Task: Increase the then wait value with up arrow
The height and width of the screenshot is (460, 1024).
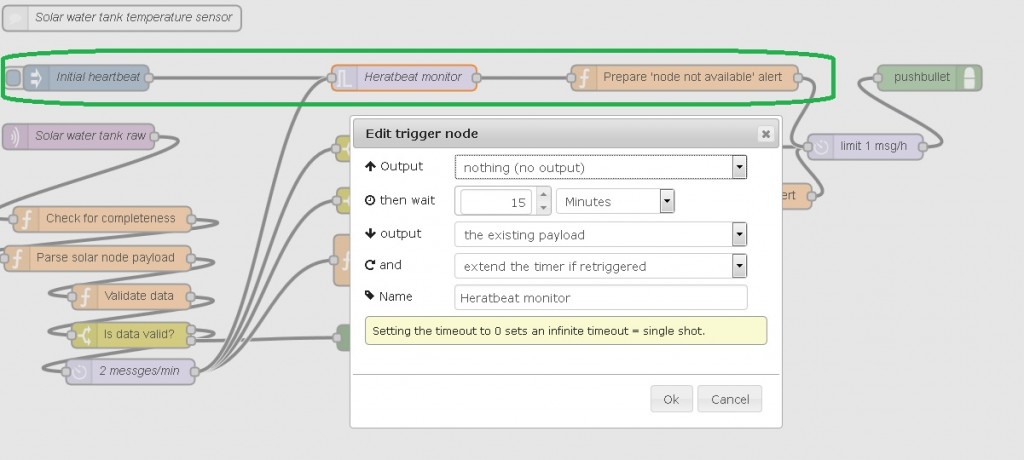Action: (543, 195)
